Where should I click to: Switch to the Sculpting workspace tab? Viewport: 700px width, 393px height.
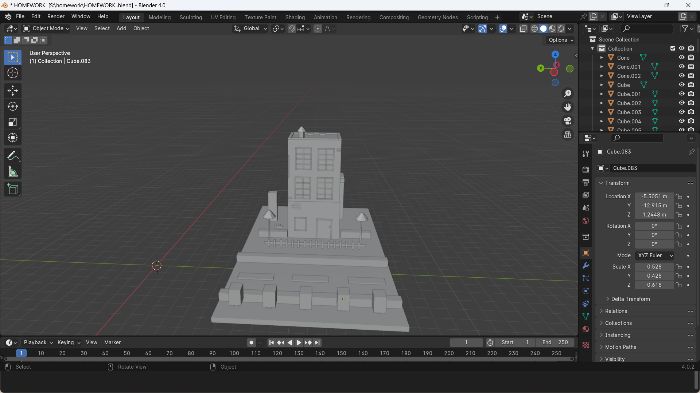pos(191,17)
